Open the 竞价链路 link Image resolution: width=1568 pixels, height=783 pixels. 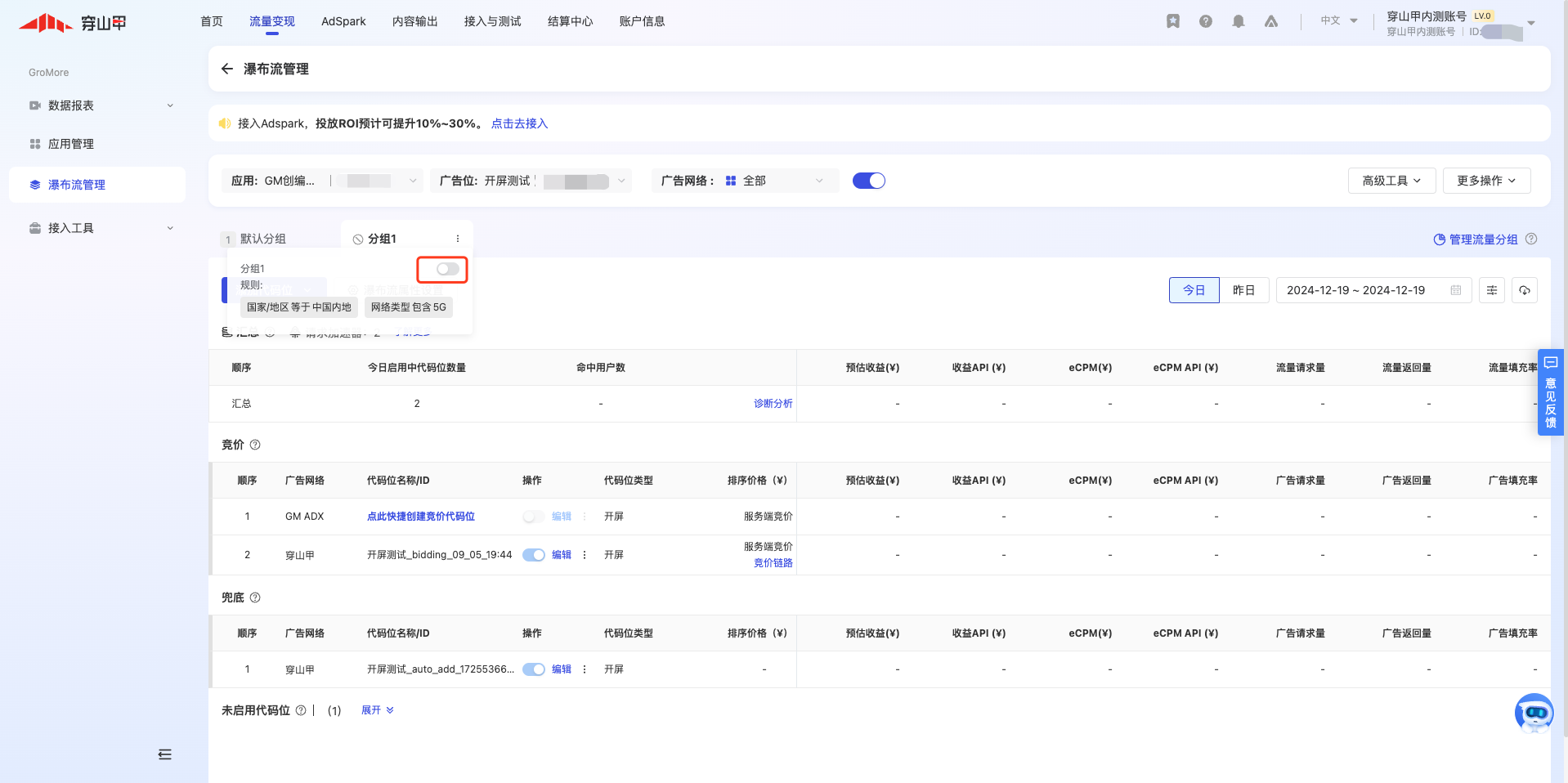click(773, 563)
